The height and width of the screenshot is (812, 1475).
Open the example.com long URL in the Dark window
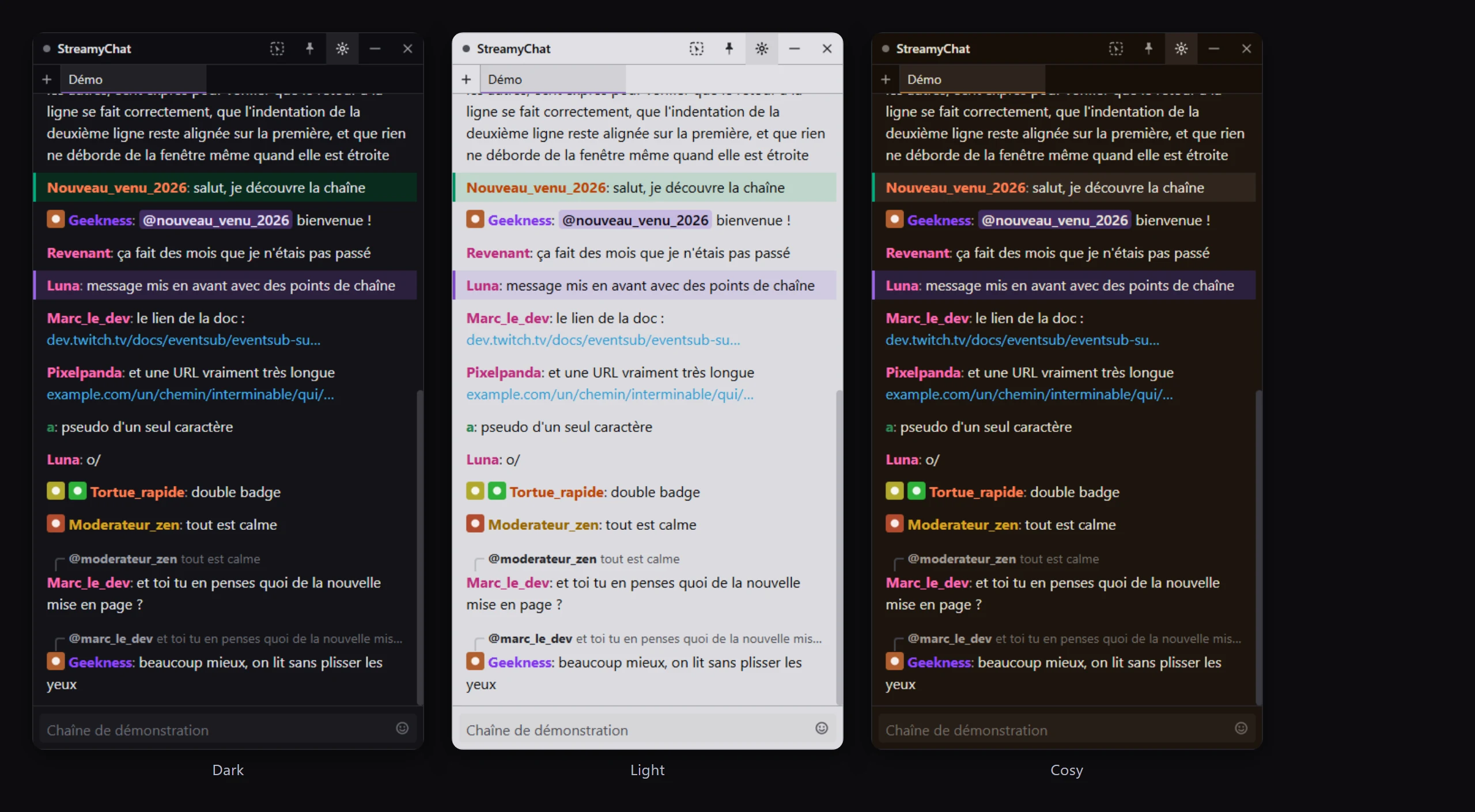click(x=190, y=394)
